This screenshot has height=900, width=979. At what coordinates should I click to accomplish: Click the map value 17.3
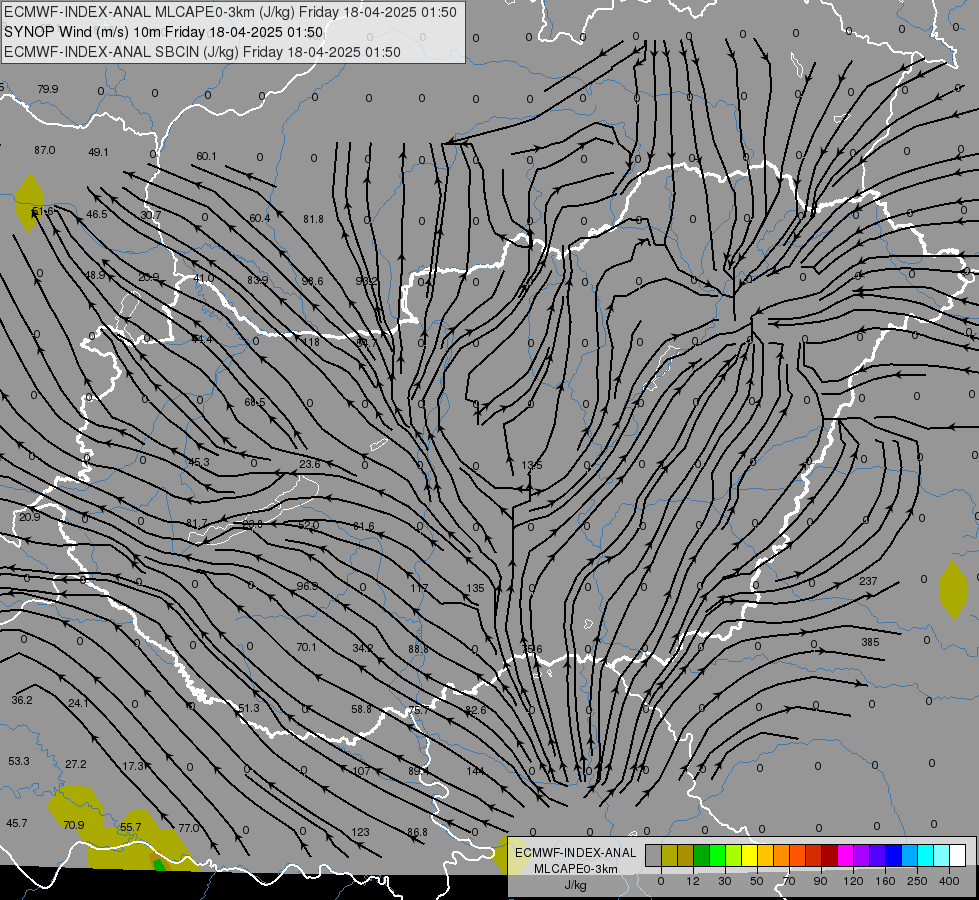point(132,766)
